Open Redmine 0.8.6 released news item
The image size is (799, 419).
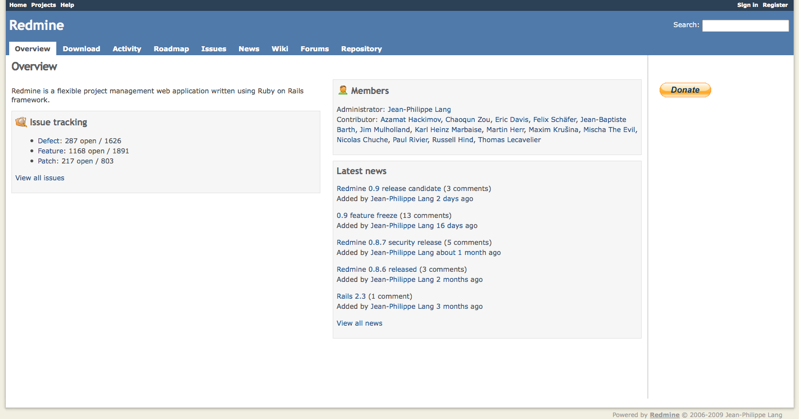click(x=377, y=270)
